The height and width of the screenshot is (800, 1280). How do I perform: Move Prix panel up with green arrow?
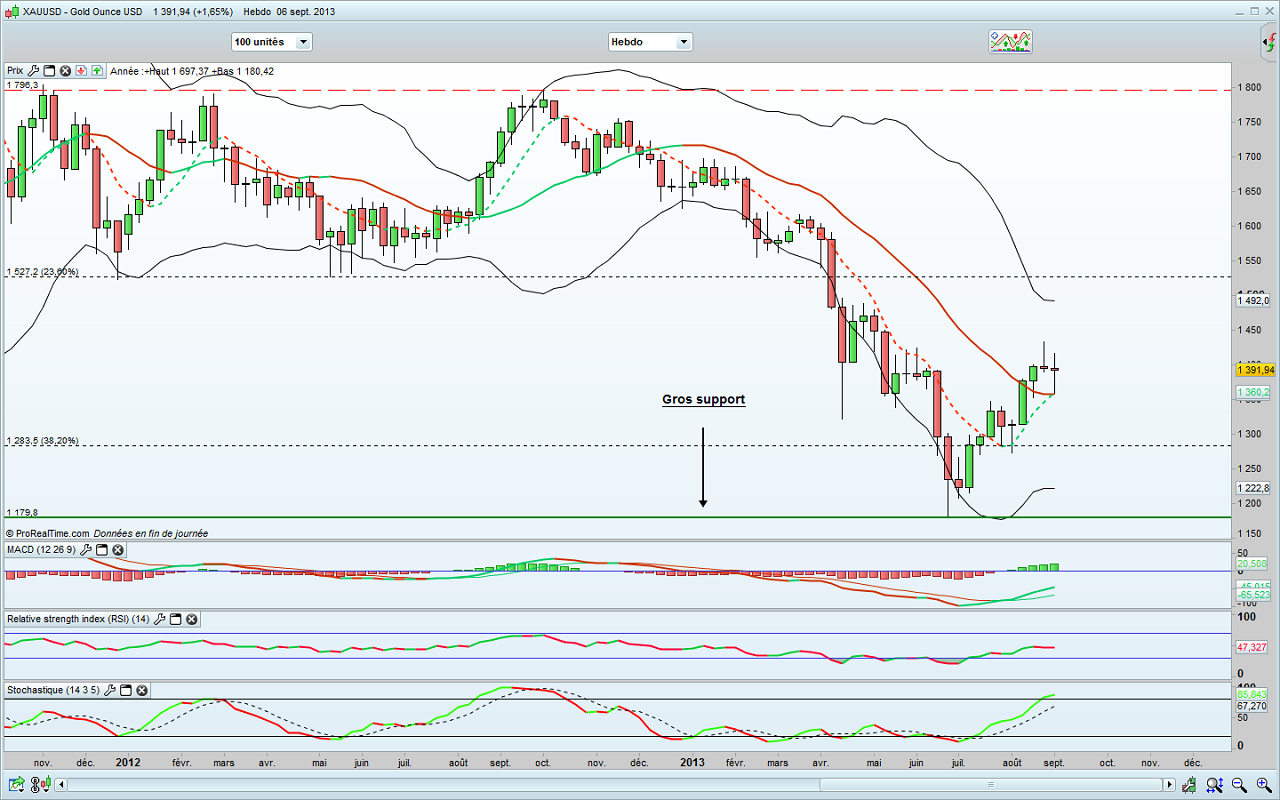coord(97,71)
